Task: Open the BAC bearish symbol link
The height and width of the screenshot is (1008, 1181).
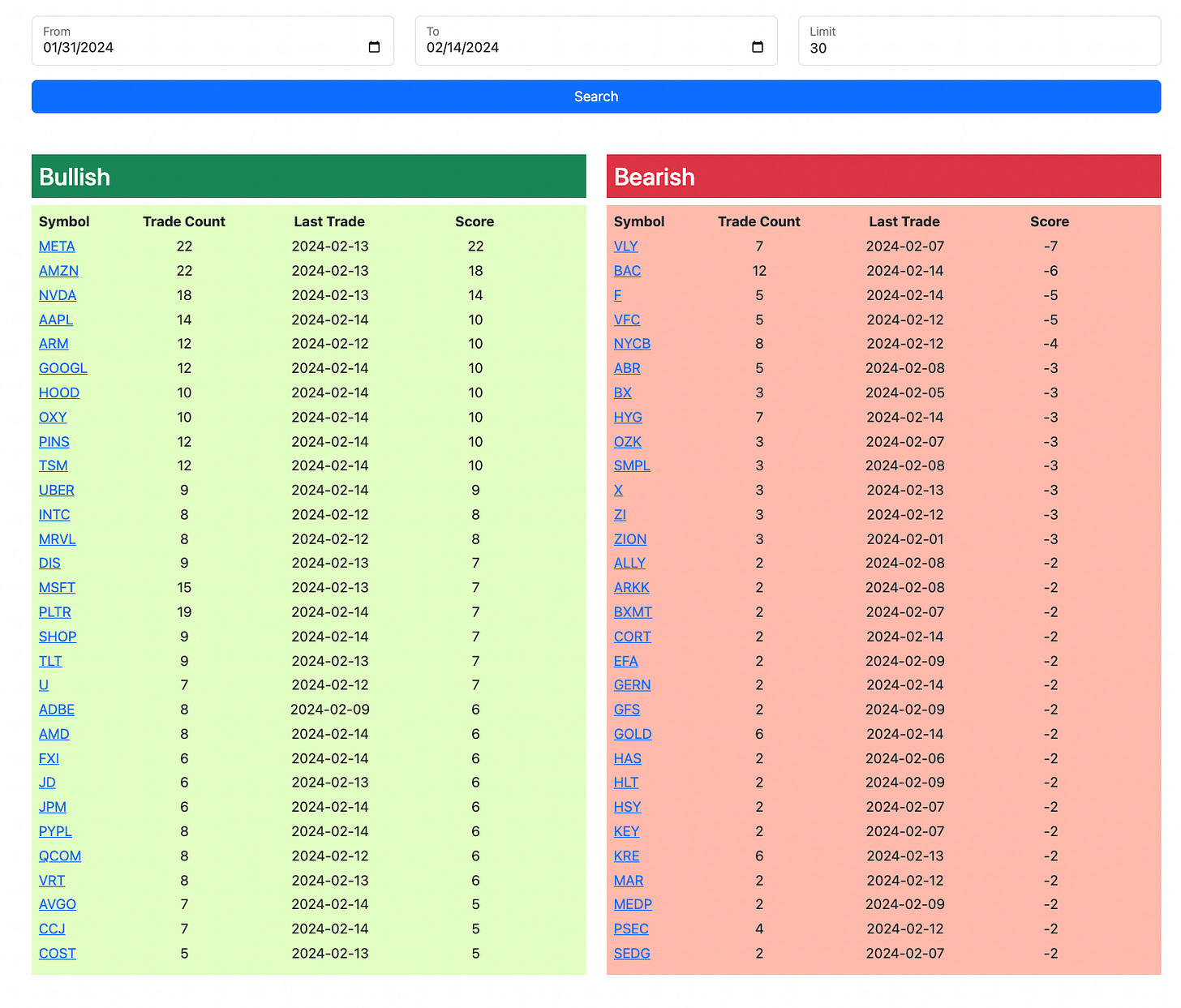Action: (x=627, y=271)
